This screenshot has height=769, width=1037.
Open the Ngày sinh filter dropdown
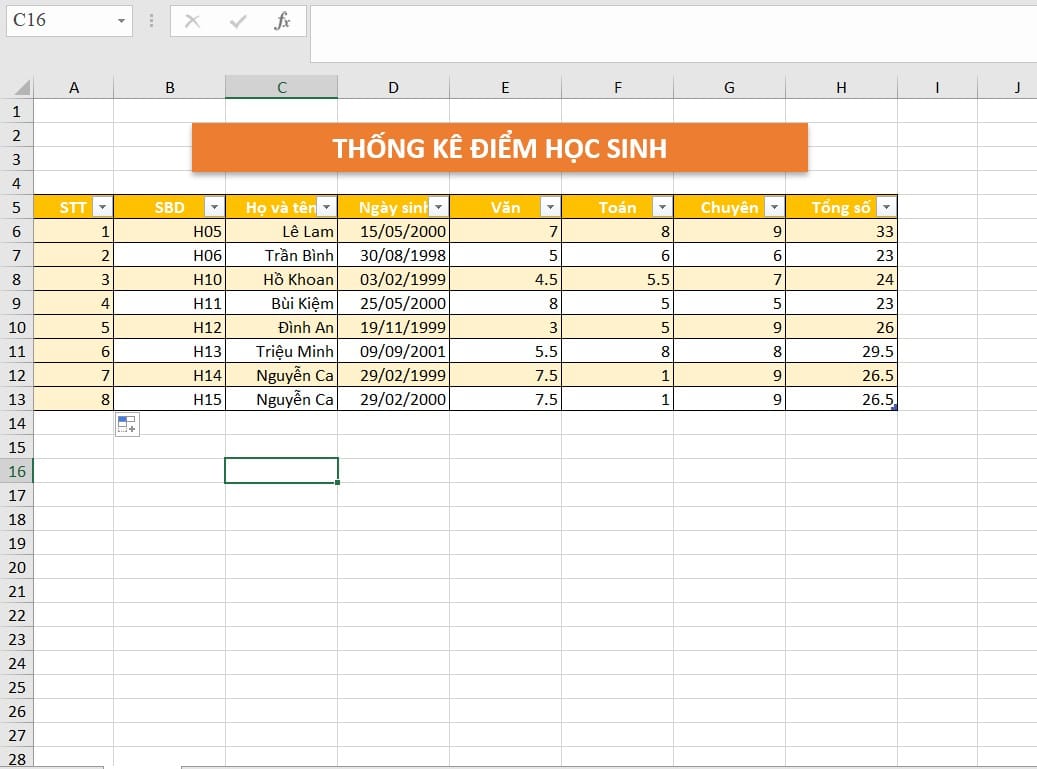tap(438, 207)
